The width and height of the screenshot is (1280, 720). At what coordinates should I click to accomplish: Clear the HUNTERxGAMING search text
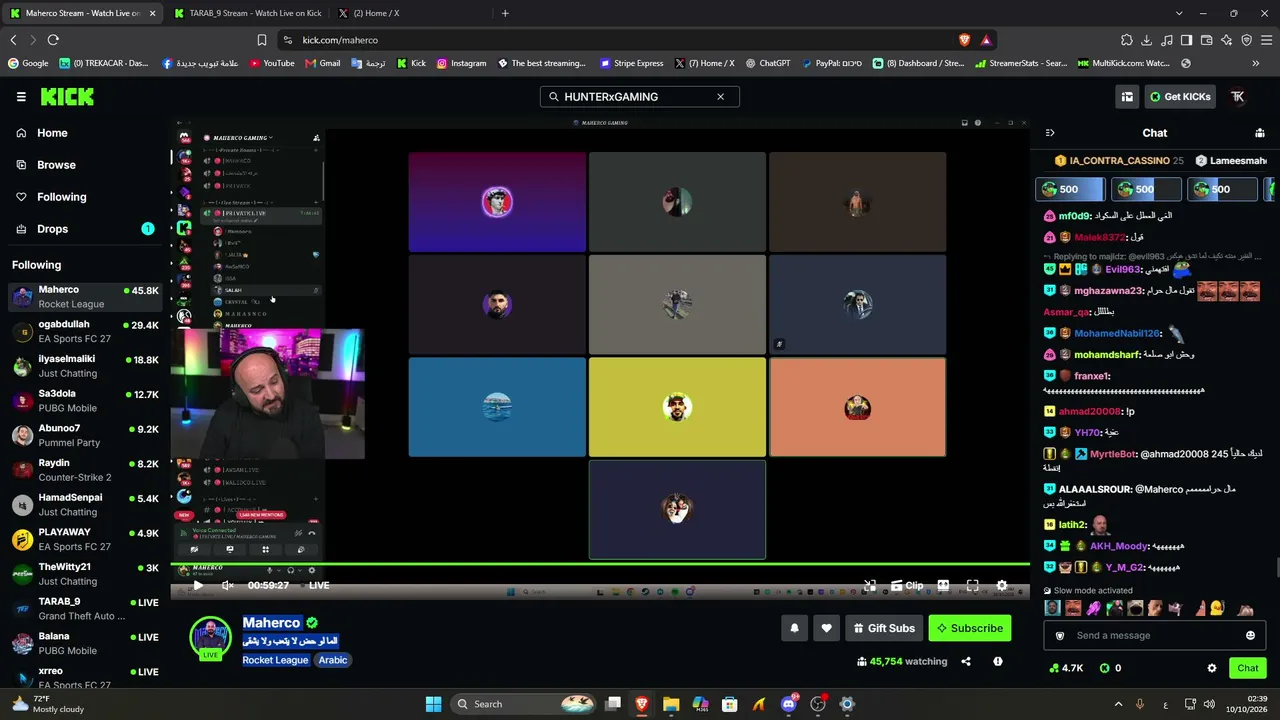point(720,97)
